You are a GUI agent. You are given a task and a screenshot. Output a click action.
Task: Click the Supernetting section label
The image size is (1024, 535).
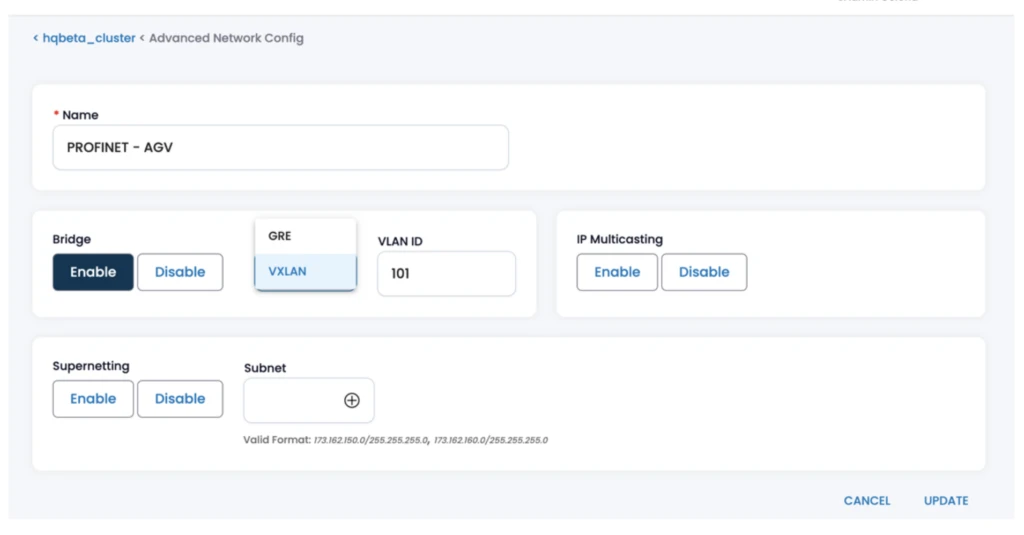point(91,367)
